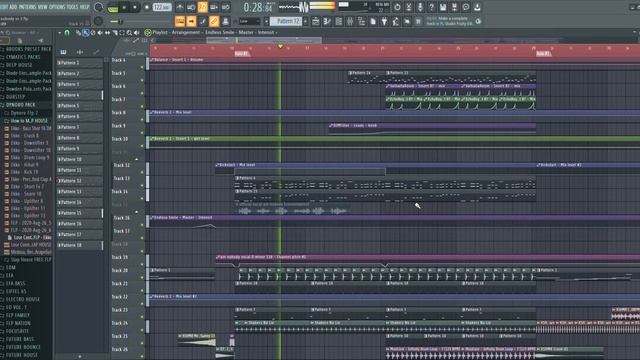
Task: Open the ADD menu
Action: 13,7
